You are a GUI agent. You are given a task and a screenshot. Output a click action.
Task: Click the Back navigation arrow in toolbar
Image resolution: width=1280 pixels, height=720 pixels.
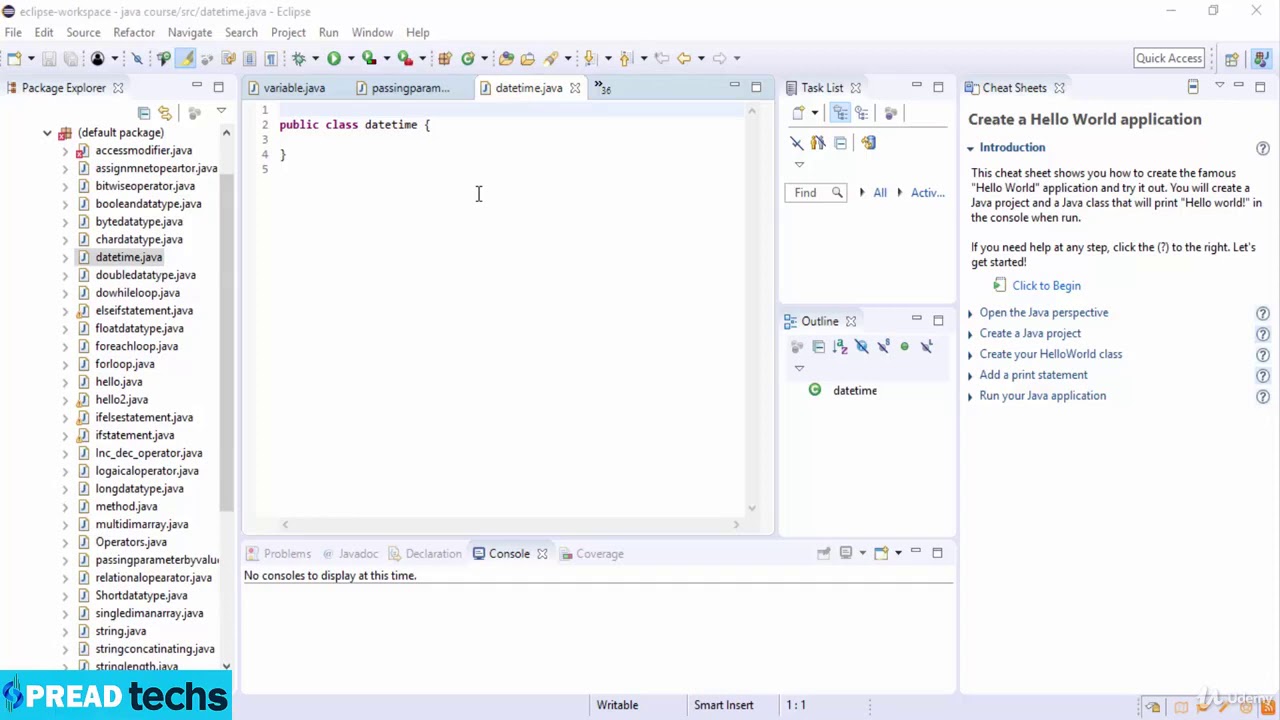(x=684, y=58)
